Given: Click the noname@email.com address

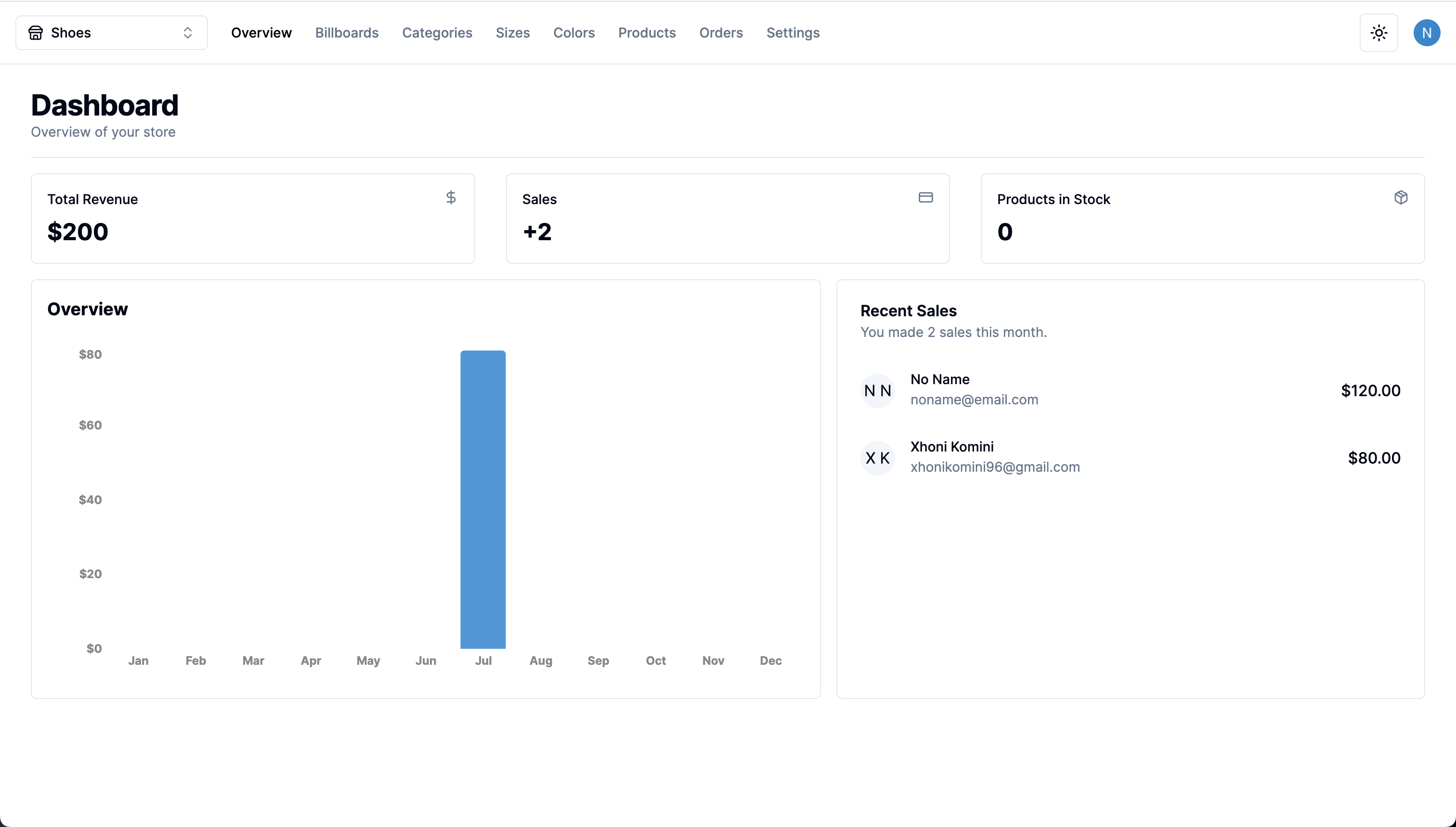Looking at the screenshot, I should click(974, 400).
